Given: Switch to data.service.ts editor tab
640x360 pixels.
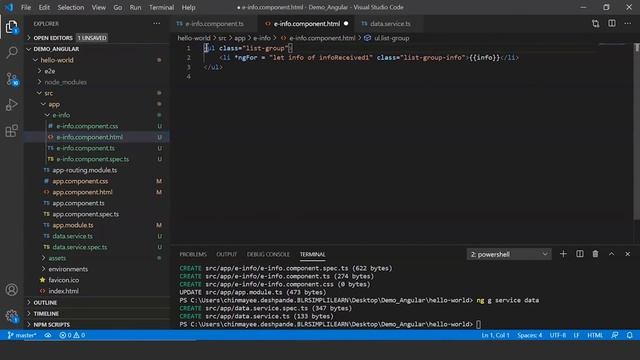Looking at the screenshot, I should 389,24.
